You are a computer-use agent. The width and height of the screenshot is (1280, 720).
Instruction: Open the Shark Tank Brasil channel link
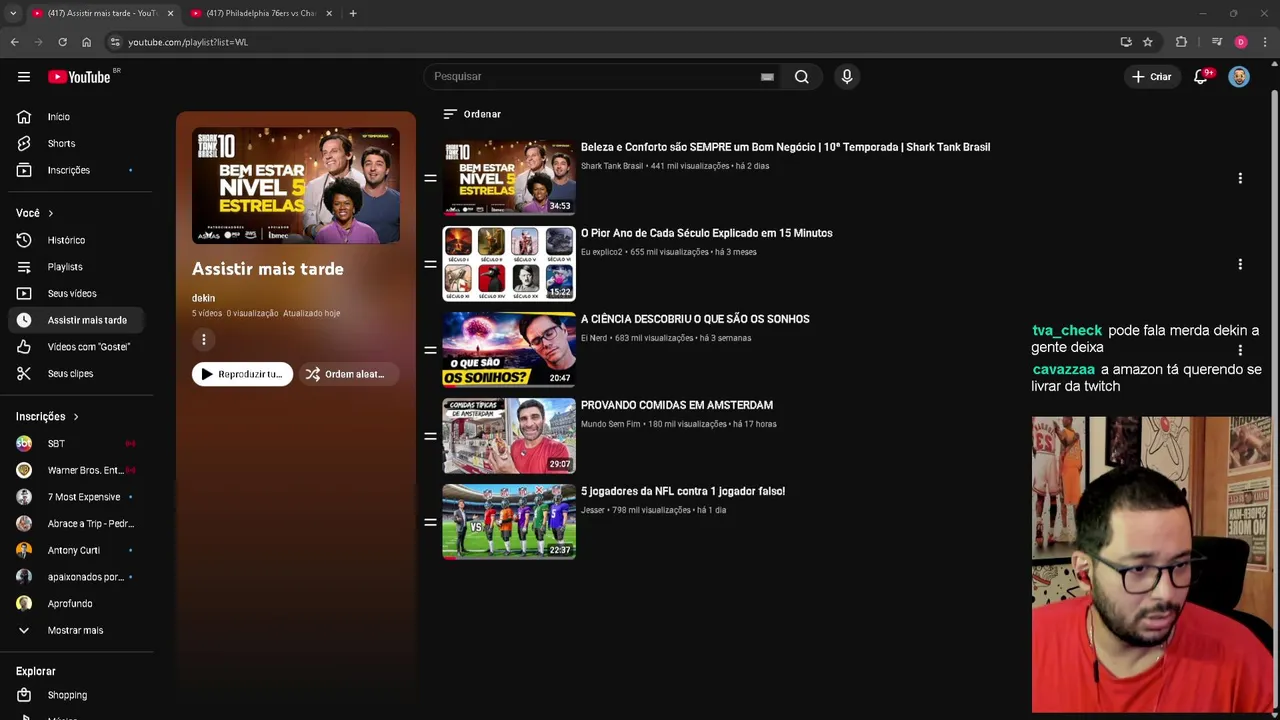click(x=612, y=166)
